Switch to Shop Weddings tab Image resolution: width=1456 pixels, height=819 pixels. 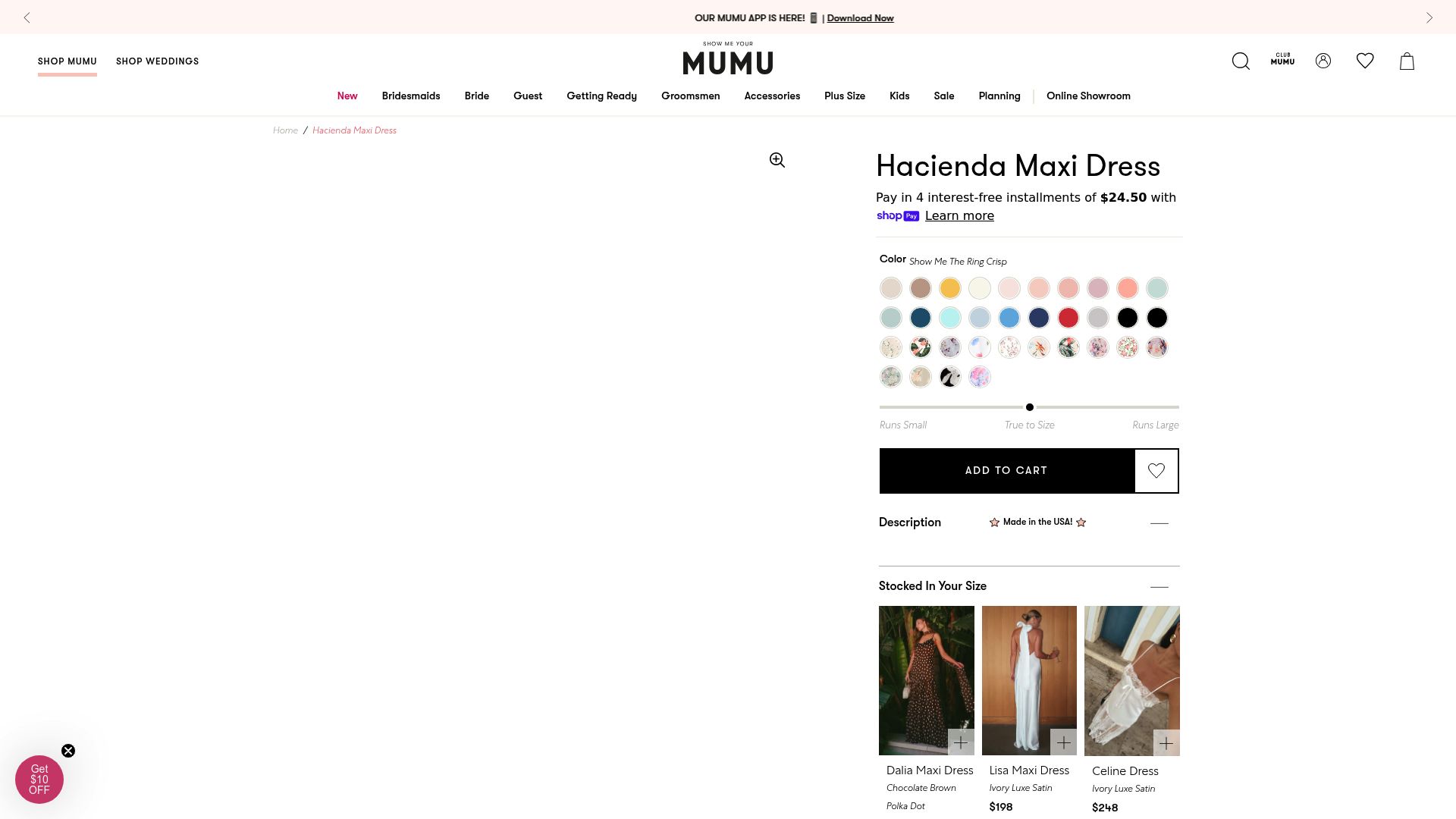click(158, 61)
